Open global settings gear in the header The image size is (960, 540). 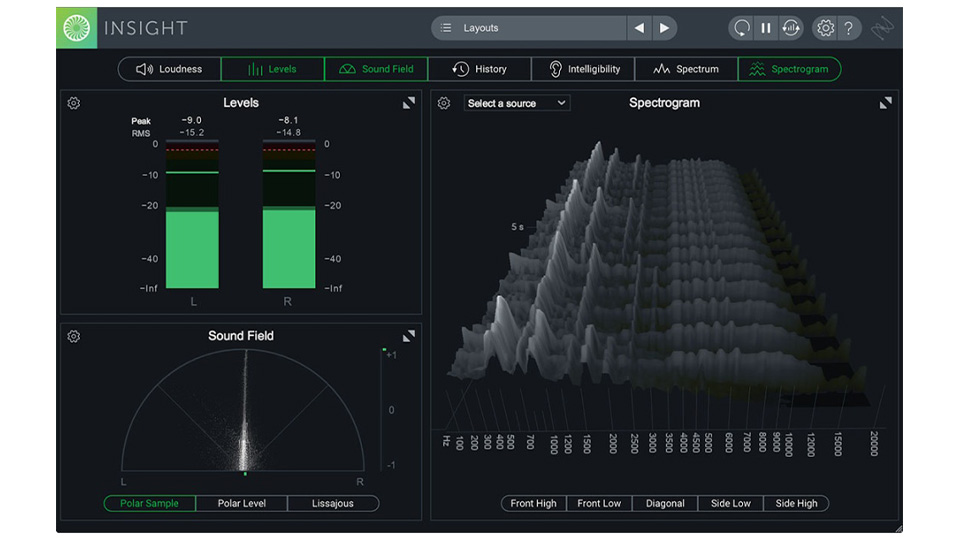(x=825, y=28)
